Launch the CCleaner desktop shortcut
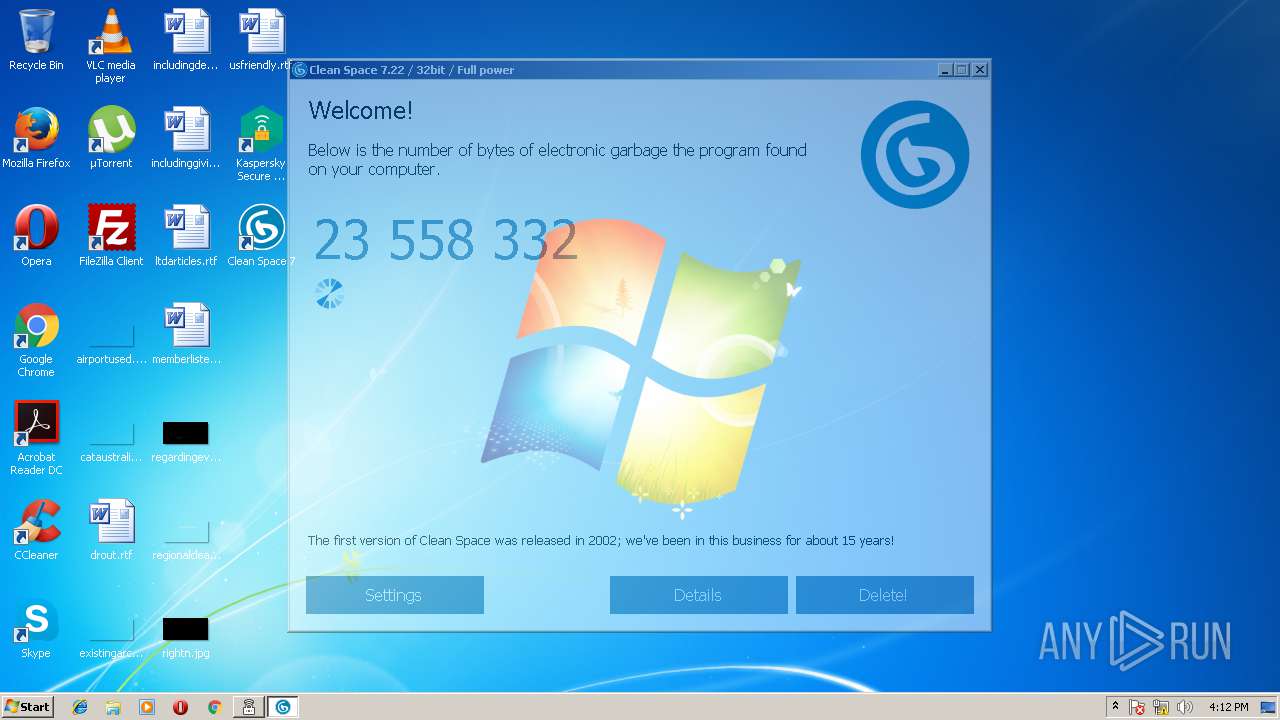 click(x=36, y=530)
